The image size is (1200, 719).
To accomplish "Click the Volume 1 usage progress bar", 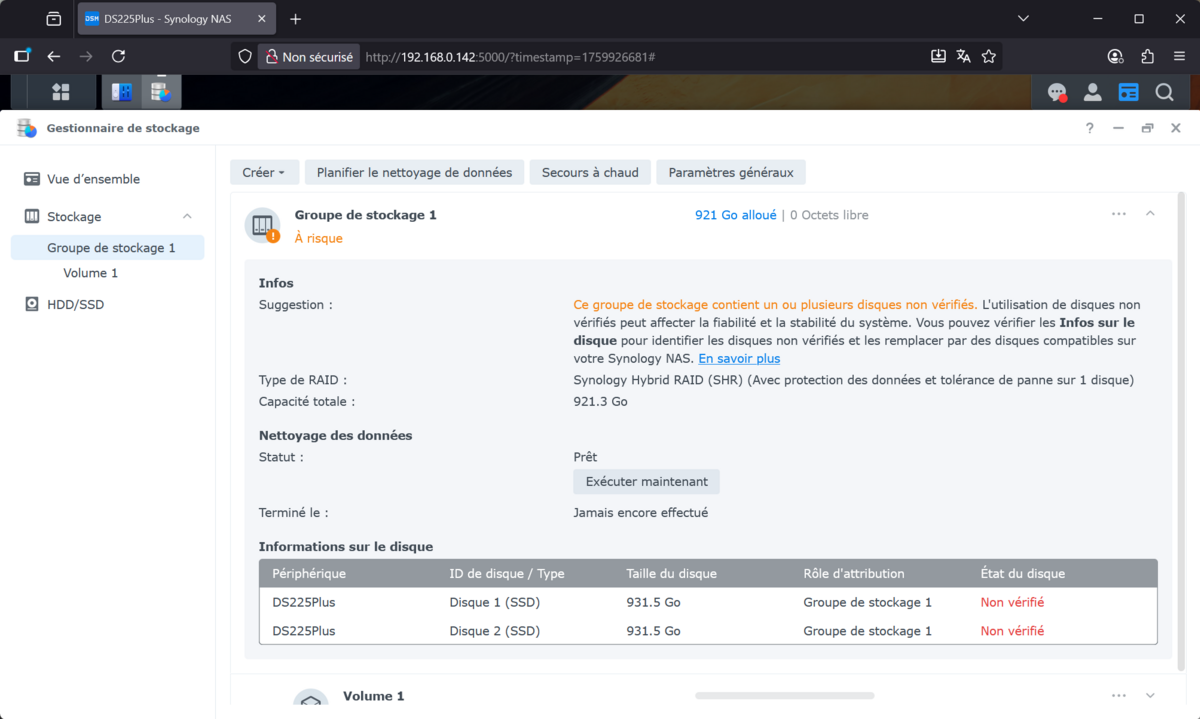I will click(x=784, y=694).
